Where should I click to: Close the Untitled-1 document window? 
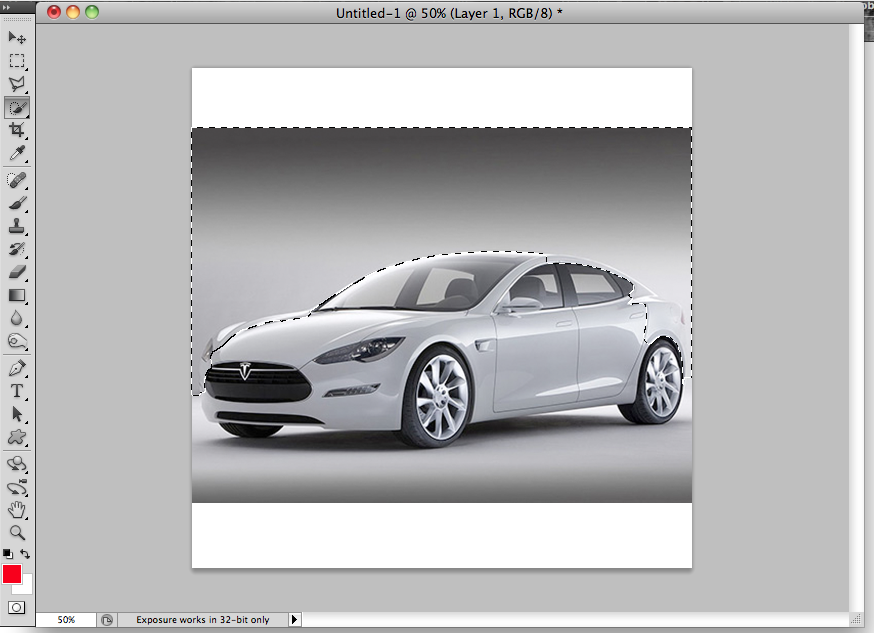pos(54,12)
